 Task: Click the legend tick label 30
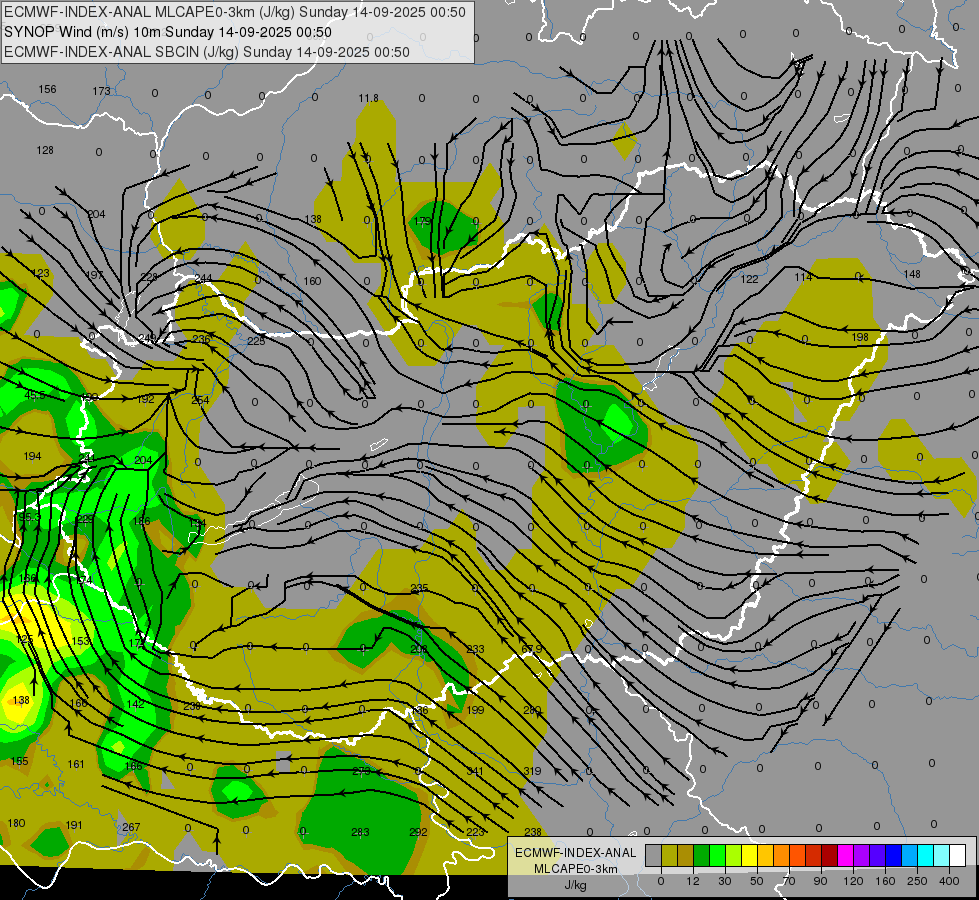725,881
